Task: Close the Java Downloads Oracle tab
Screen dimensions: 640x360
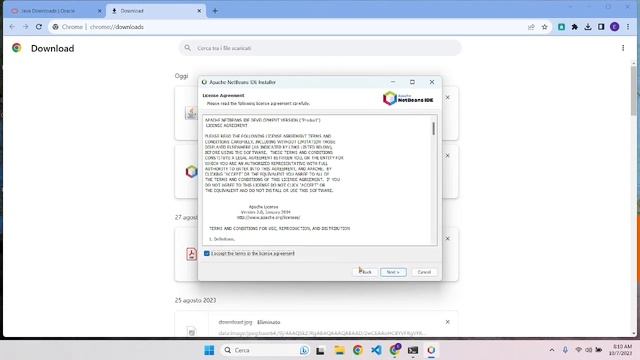Action: 100,11
